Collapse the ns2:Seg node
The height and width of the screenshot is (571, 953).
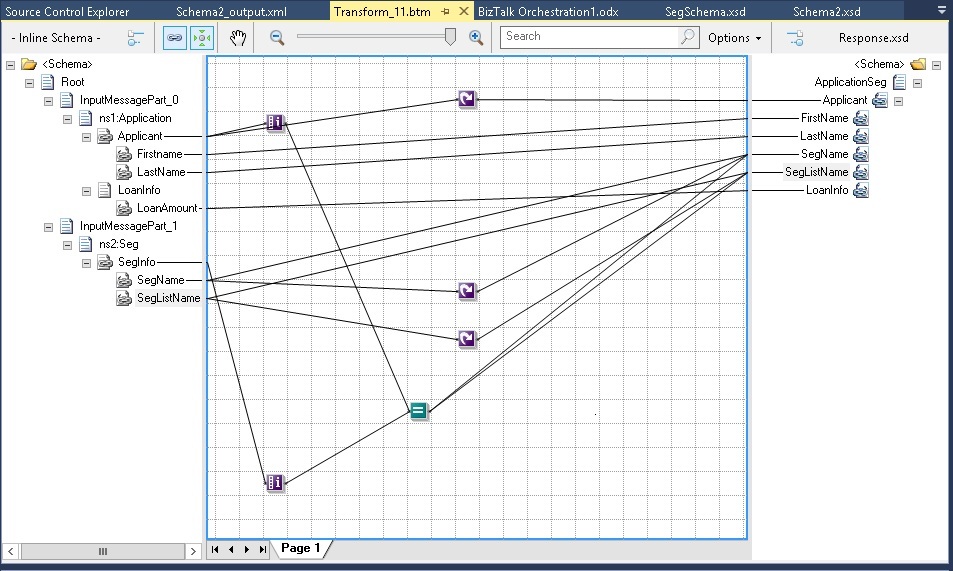pyautogui.click(x=67, y=245)
